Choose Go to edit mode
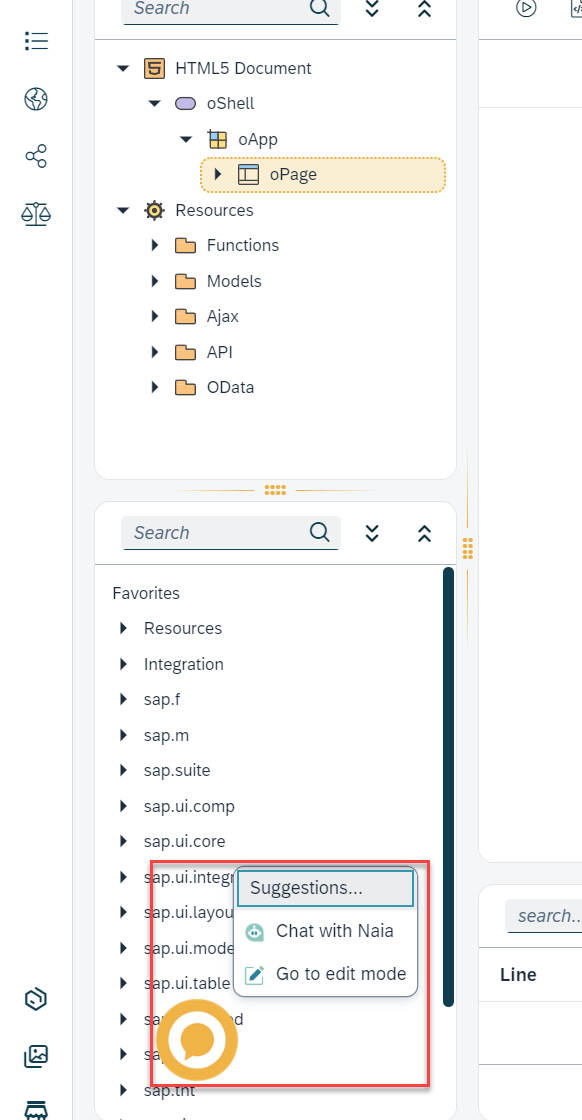Image resolution: width=582 pixels, height=1120 pixels. tap(326, 974)
